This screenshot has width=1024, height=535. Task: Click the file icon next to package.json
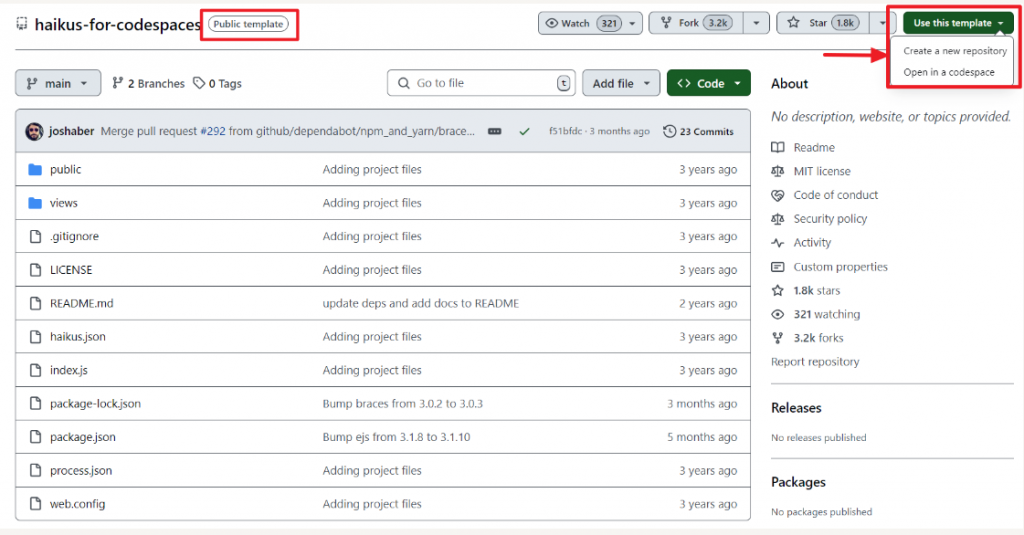[x=35, y=437]
